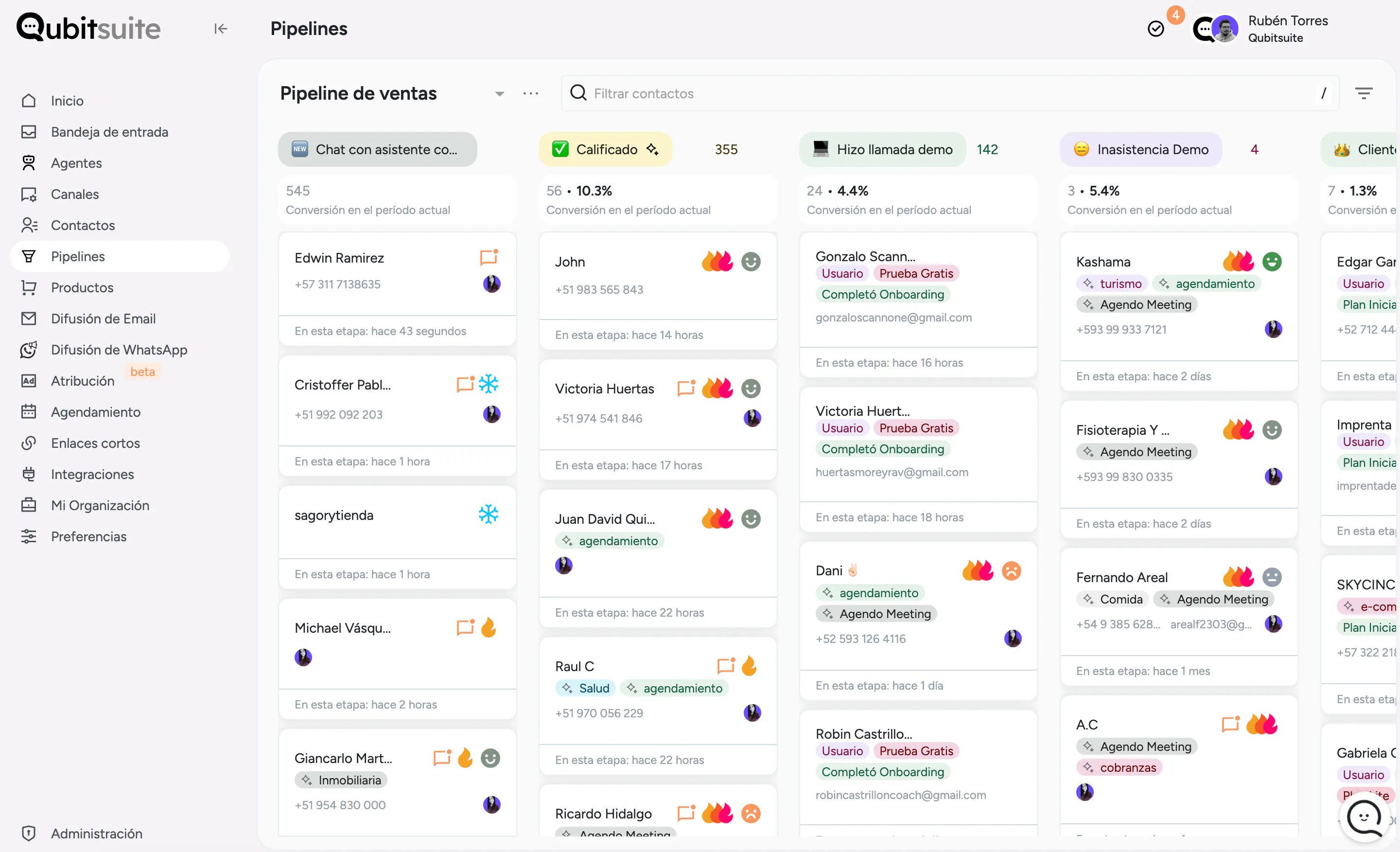Click the turismo tag on Kashama card
The height and width of the screenshot is (852, 1400).
point(1112,284)
